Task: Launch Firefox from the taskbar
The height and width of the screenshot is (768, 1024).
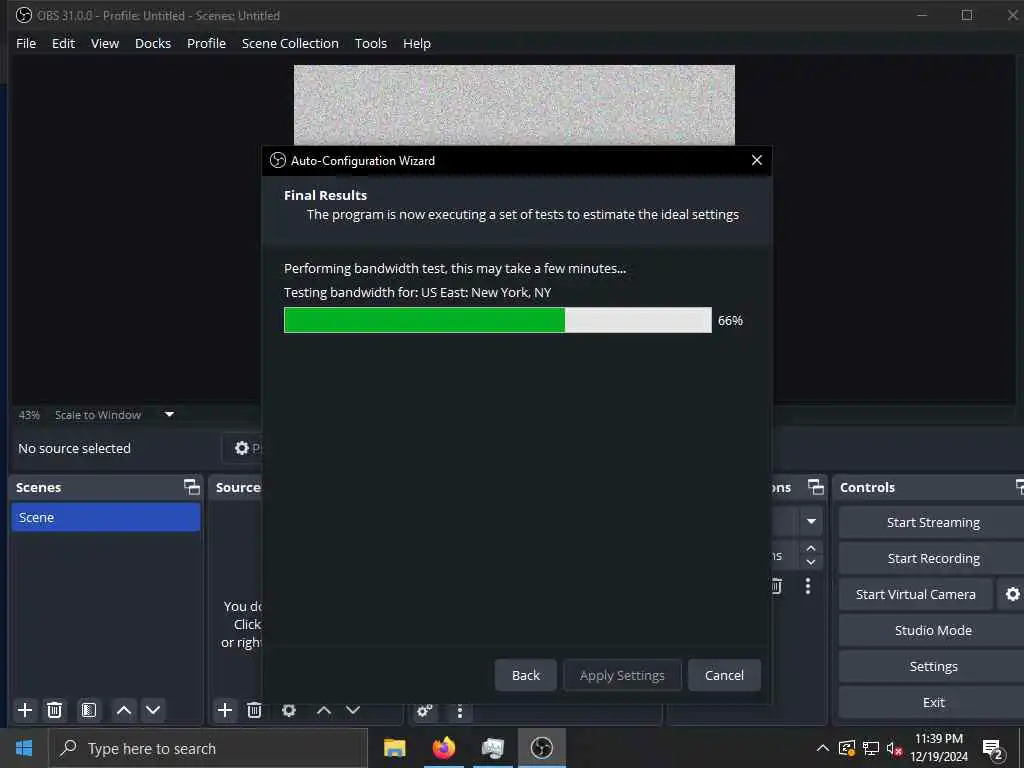Action: point(443,748)
